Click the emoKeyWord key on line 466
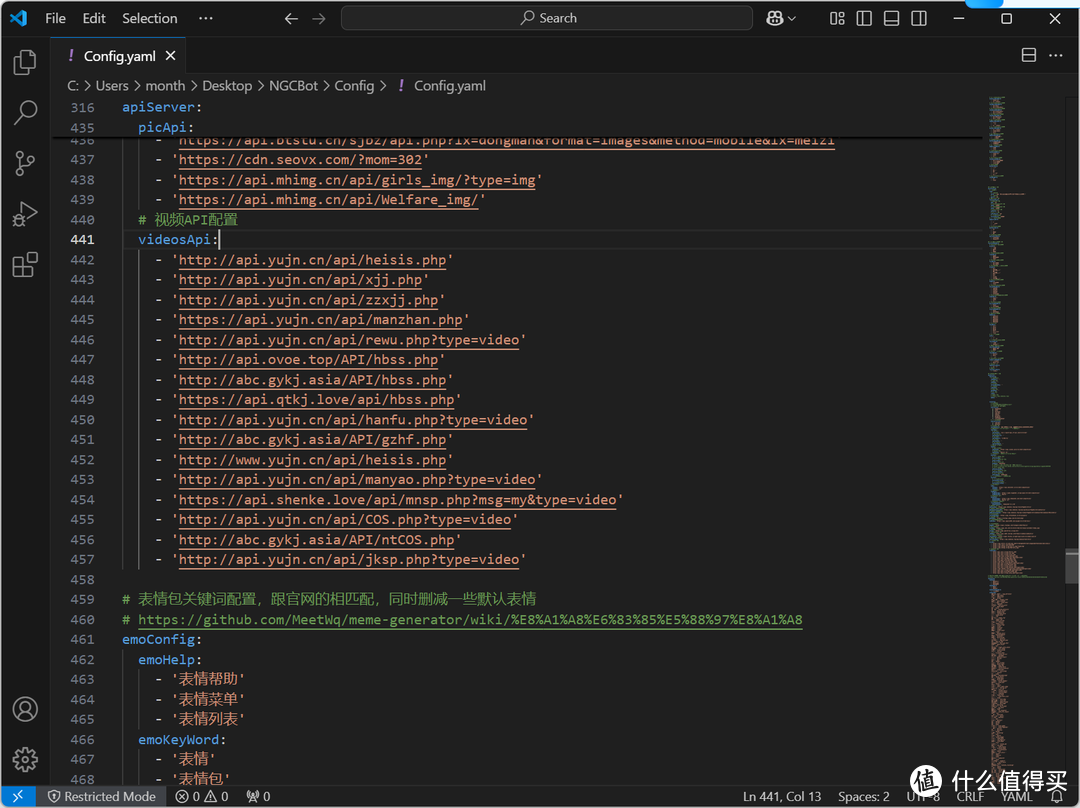The image size is (1080, 808). 178,739
